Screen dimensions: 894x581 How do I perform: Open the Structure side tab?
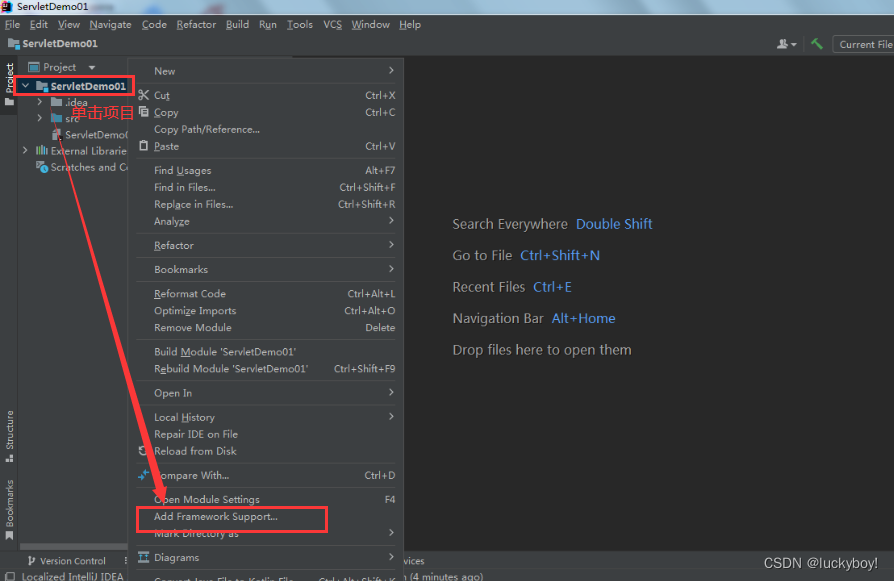[x=9, y=436]
